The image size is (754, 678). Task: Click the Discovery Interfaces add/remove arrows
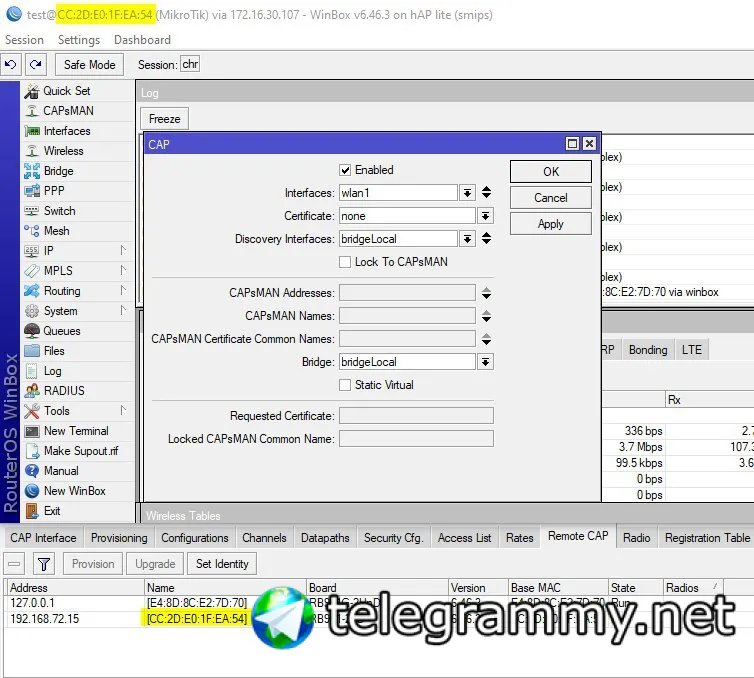click(x=486, y=239)
